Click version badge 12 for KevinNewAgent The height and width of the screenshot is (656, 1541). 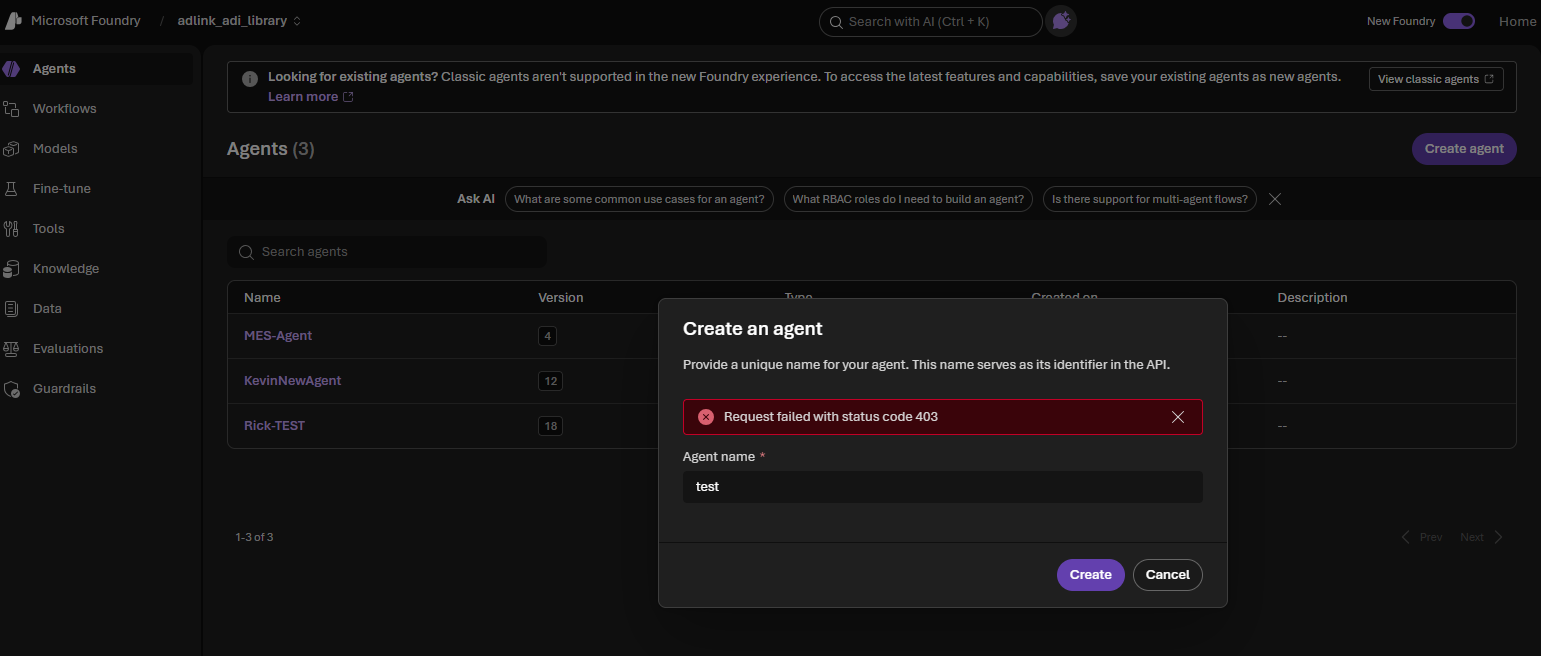point(550,381)
